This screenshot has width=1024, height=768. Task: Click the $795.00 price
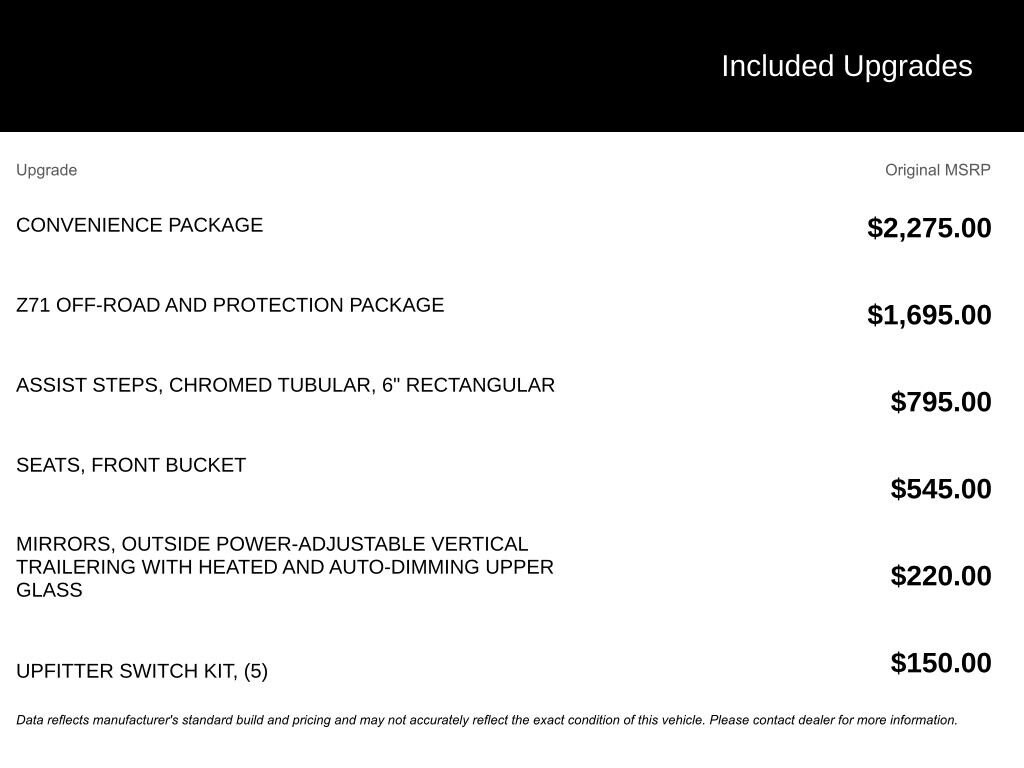(941, 402)
